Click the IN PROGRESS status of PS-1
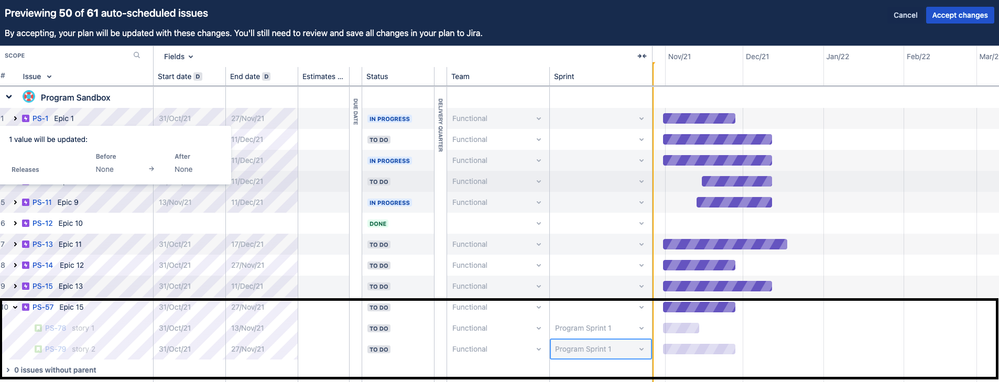Viewport: 999px width, 382px height. [x=389, y=119]
